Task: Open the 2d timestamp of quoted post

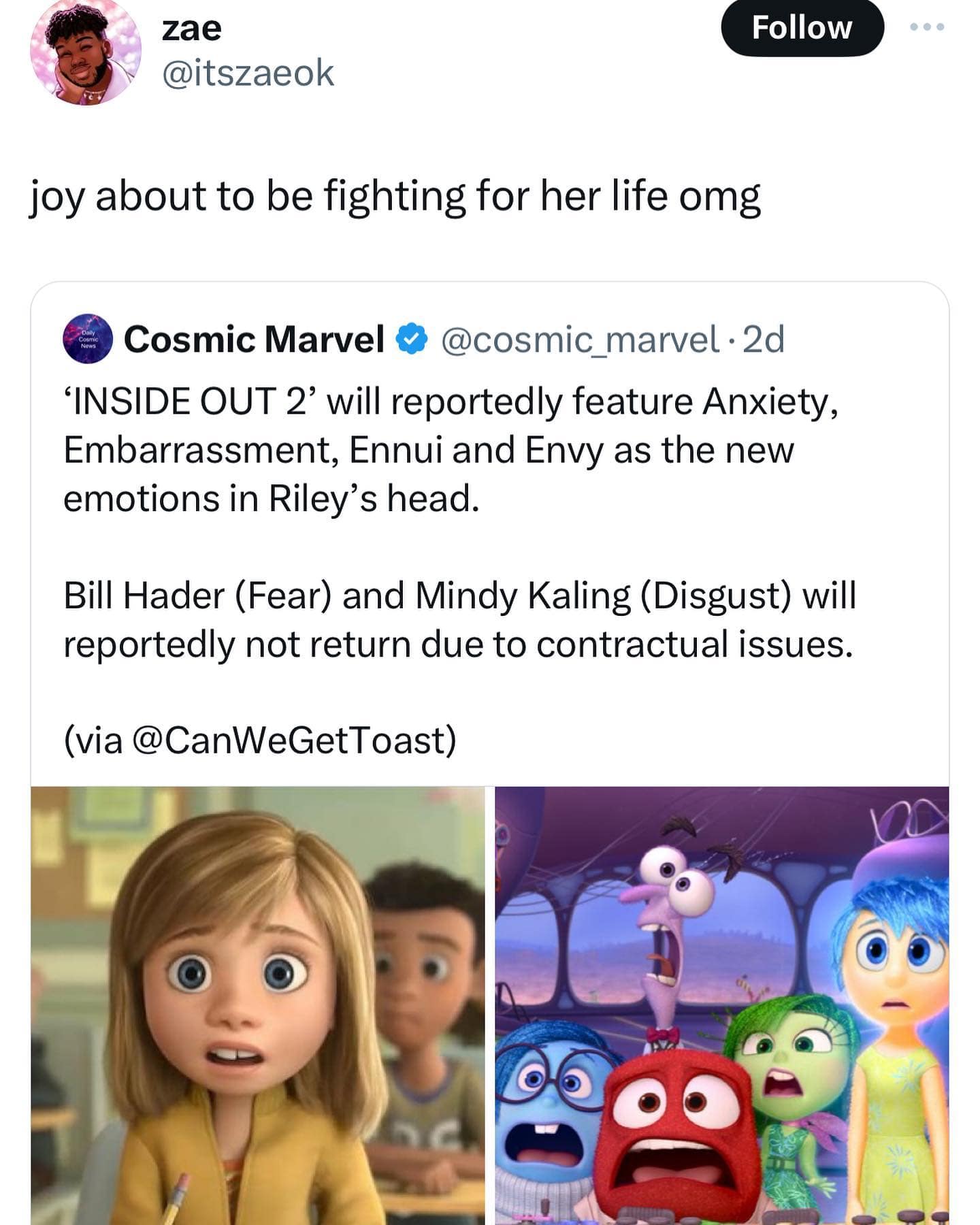Action: 764,339
